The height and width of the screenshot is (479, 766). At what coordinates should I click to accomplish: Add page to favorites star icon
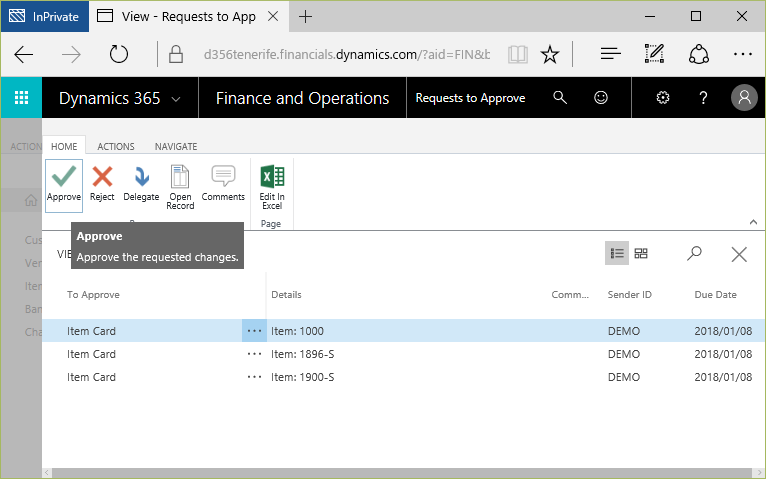550,54
